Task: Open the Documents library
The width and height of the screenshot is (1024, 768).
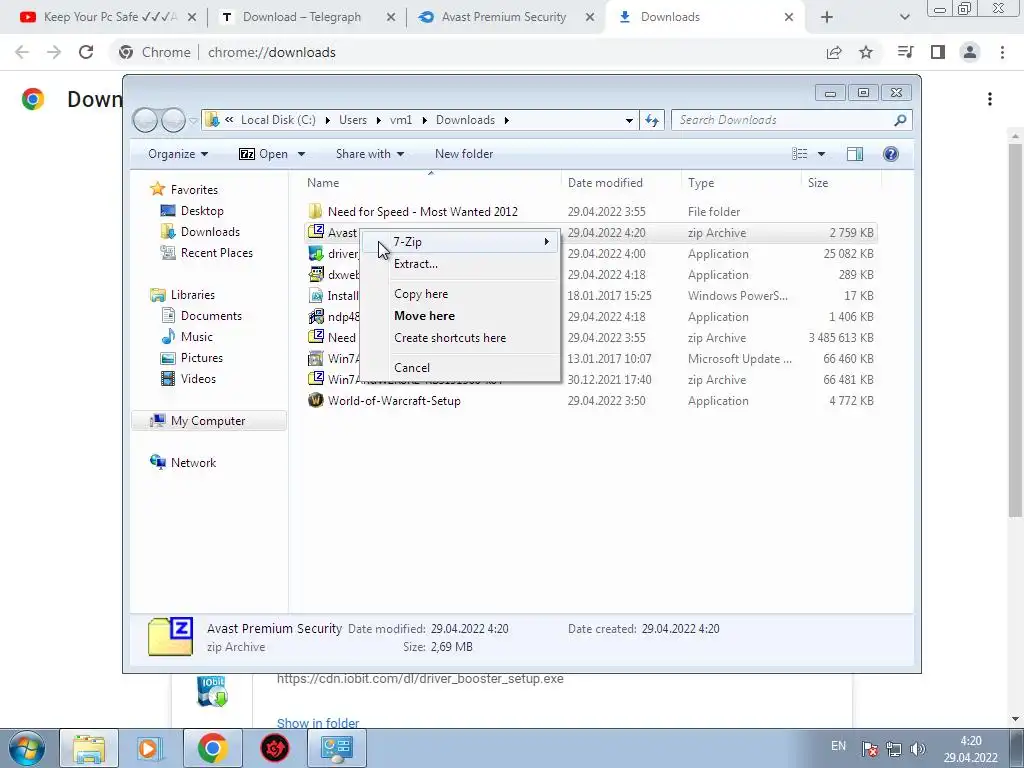Action: coord(211,315)
